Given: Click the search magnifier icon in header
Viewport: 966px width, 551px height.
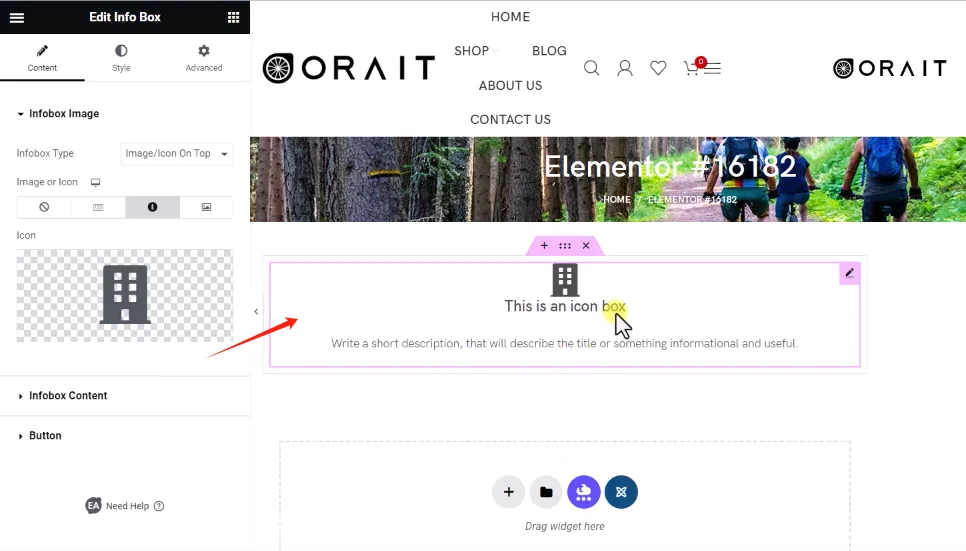Looking at the screenshot, I should (x=592, y=68).
